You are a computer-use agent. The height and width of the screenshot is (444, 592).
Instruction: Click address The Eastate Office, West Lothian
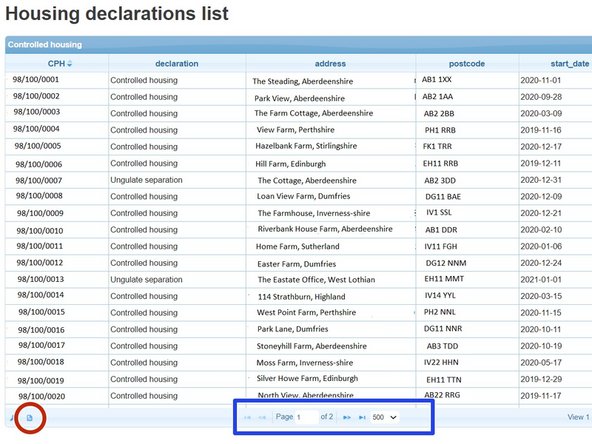[x=316, y=280]
